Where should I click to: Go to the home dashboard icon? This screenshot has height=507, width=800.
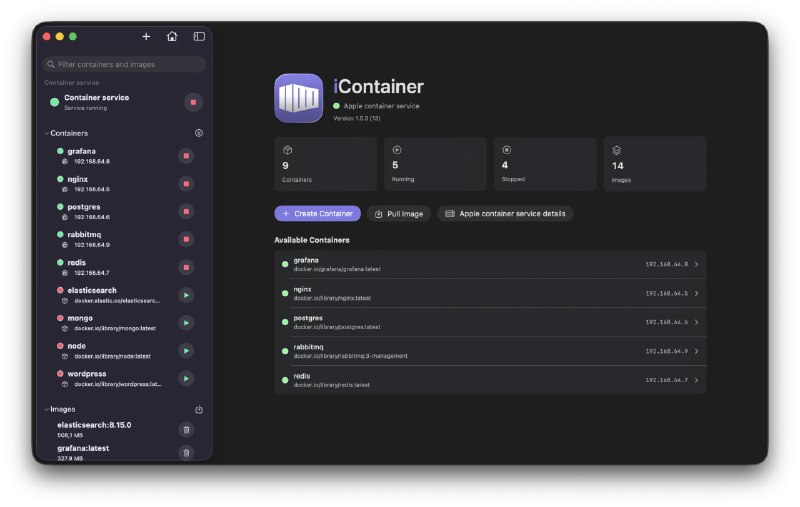point(172,36)
